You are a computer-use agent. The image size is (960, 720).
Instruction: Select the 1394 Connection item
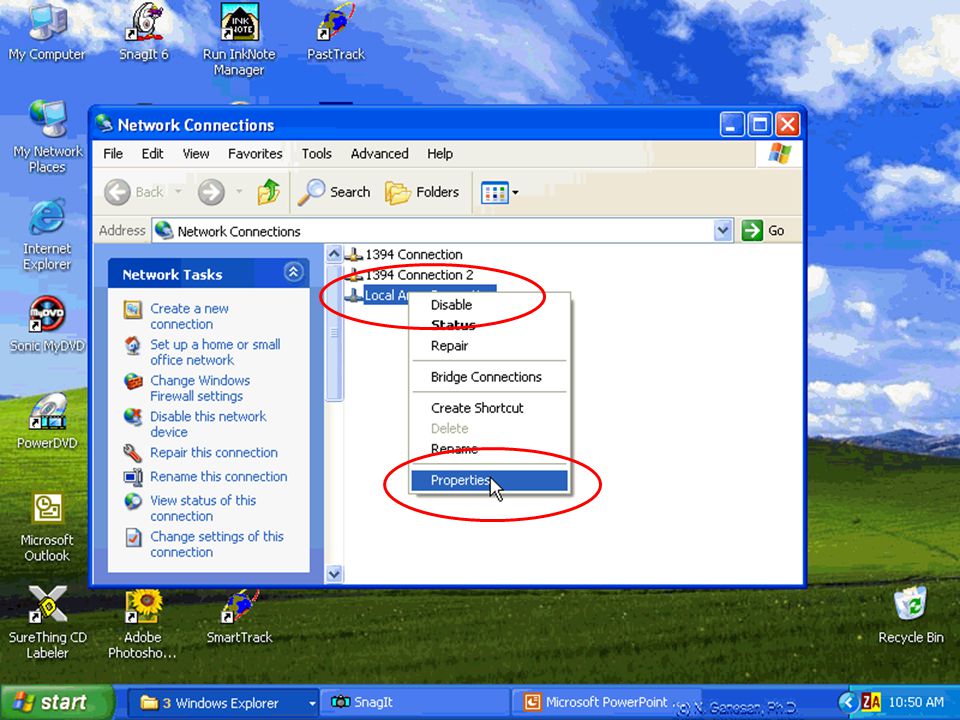click(404, 254)
